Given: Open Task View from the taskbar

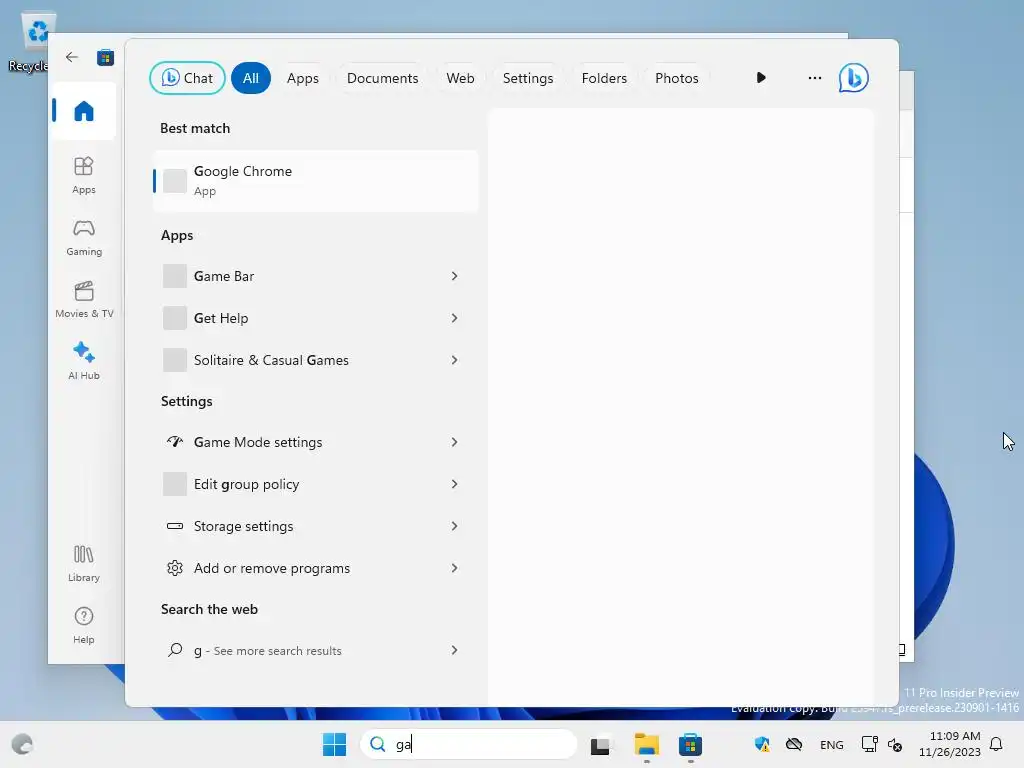Looking at the screenshot, I should pos(601,745).
